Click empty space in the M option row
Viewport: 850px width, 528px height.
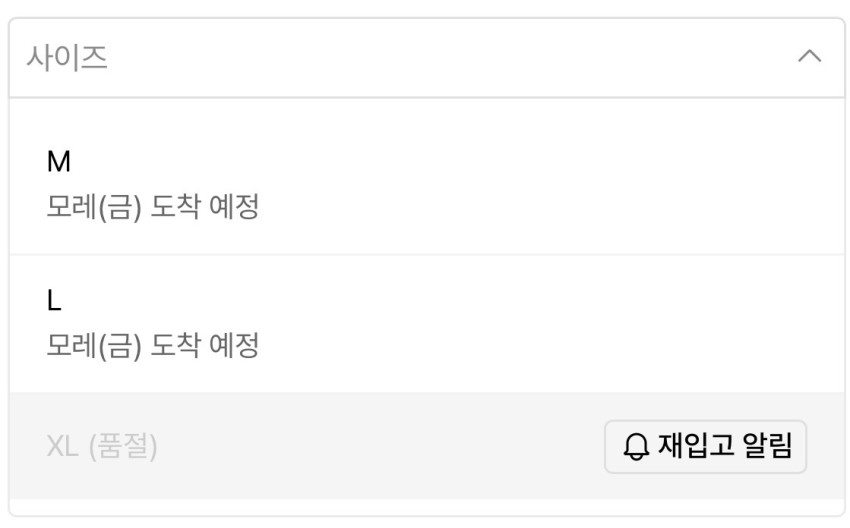click(x=550, y=184)
